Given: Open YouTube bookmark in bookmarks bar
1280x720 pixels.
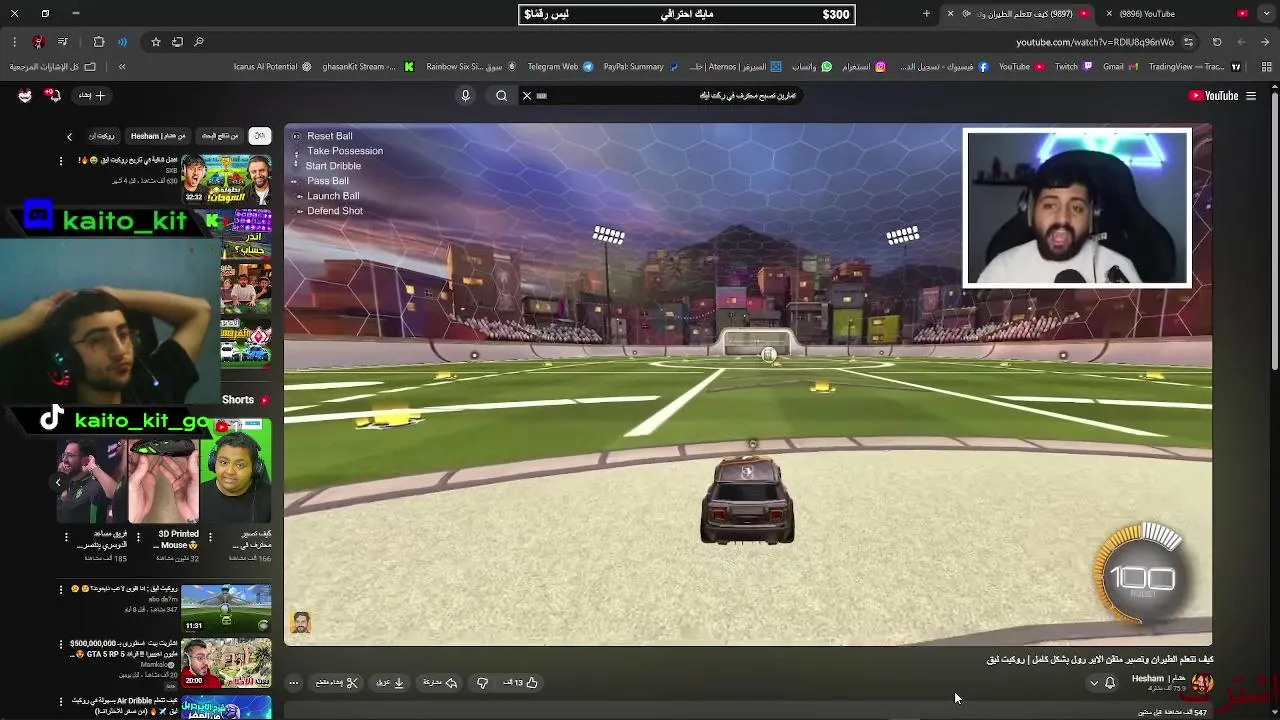Looking at the screenshot, I should tap(1021, 67).
